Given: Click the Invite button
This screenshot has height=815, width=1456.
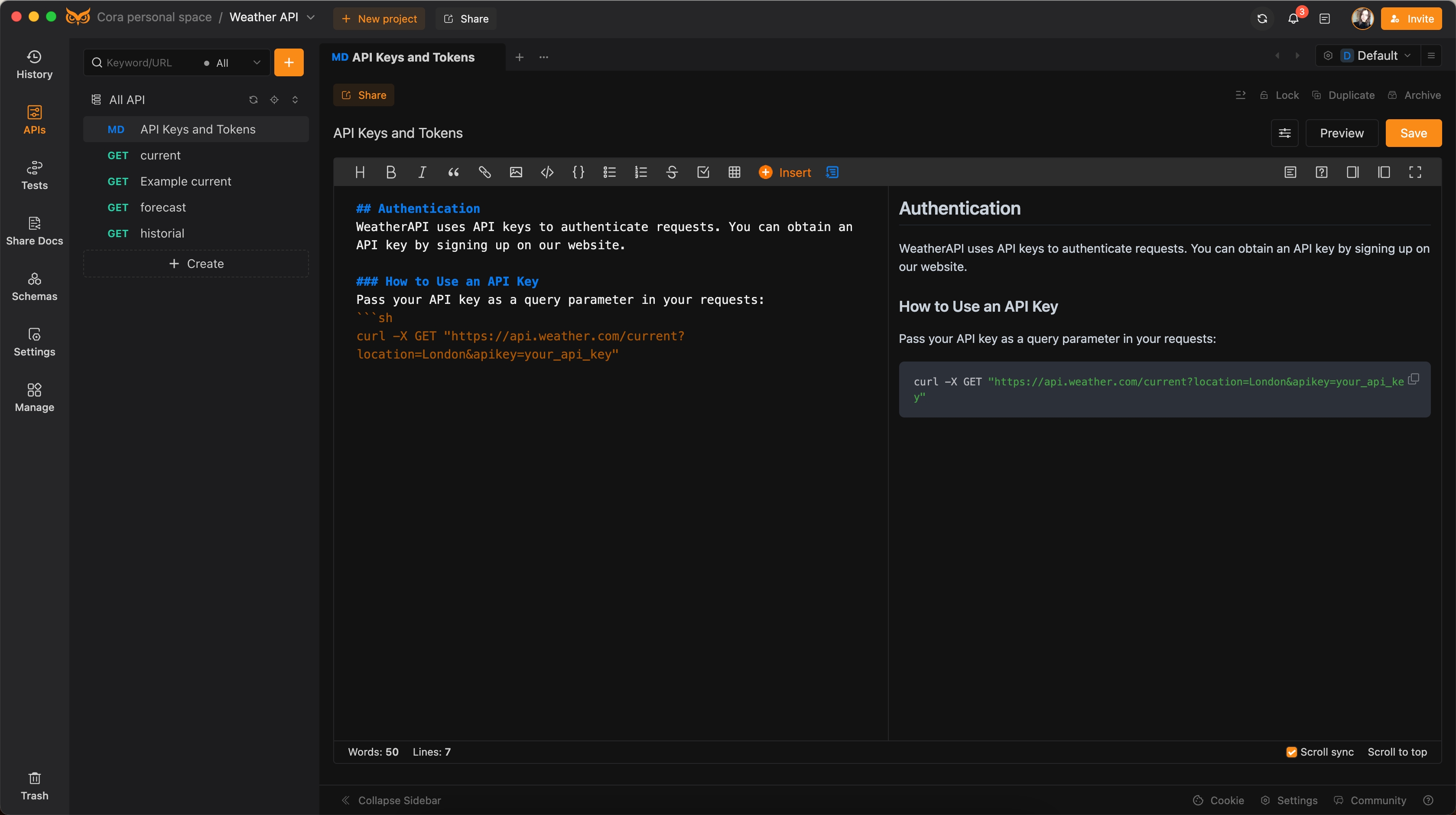Looking at the screenshot, I should (x=1411, y=19).
